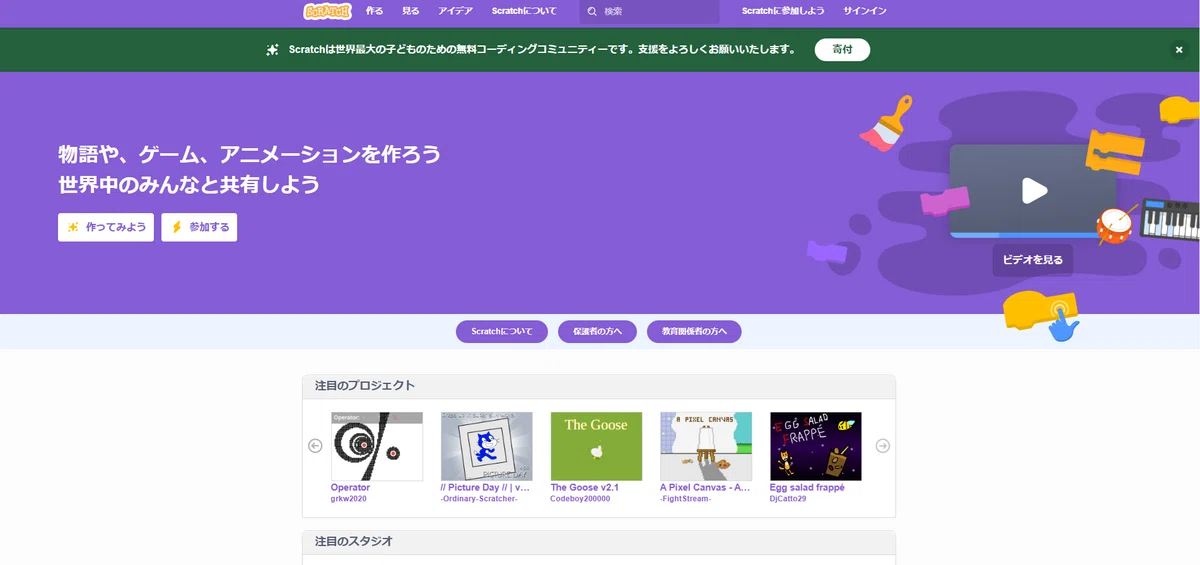Show previous featured projects with left arrow
Viewport: 1200px width, 565px height.
click(x=315, y=446)
